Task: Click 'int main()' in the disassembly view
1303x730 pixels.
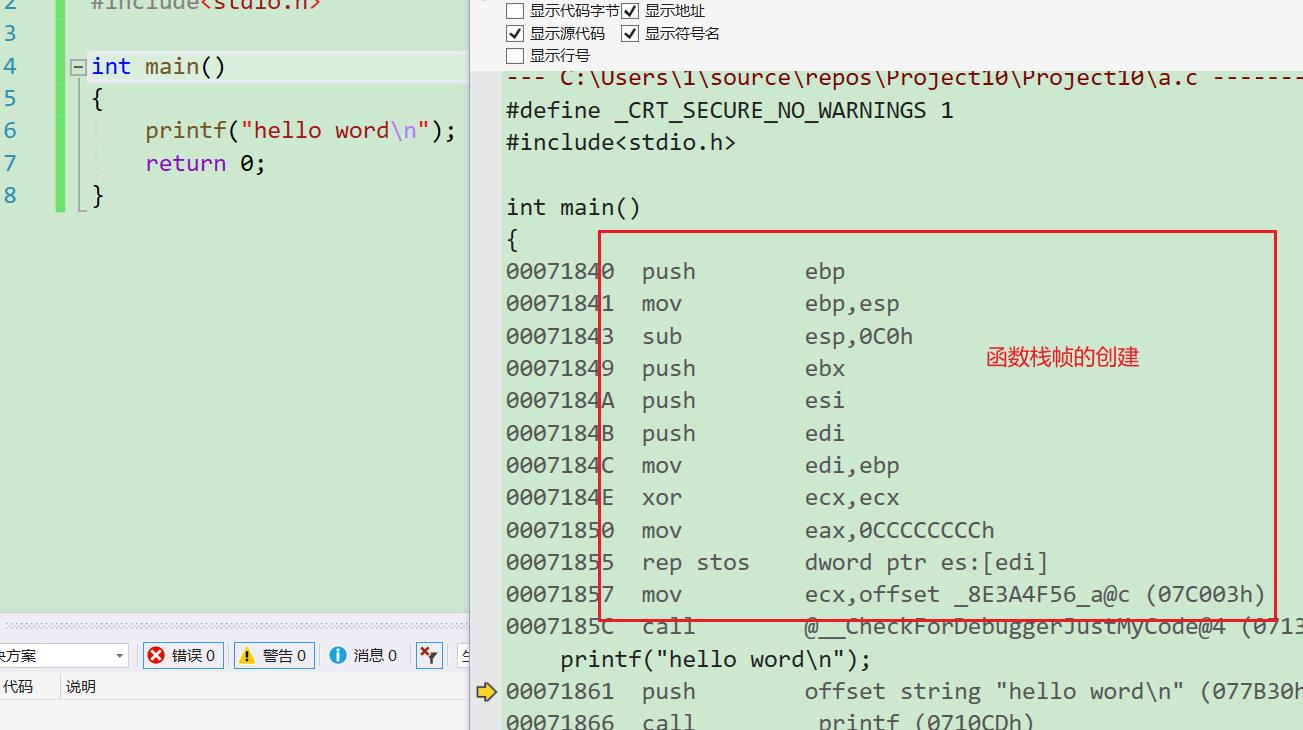Action: pos(573,208)
